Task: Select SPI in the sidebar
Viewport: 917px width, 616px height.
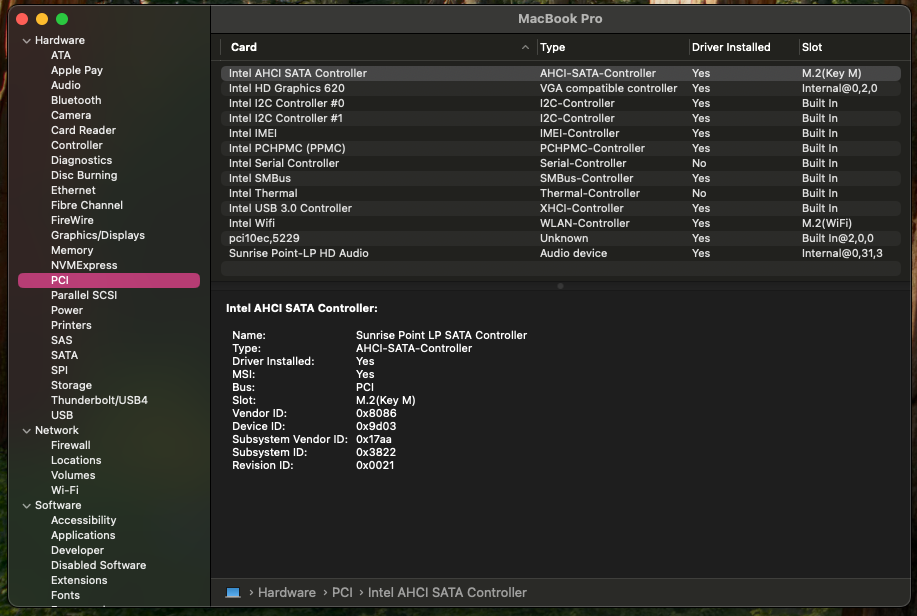Action: (x=59, y=370)
